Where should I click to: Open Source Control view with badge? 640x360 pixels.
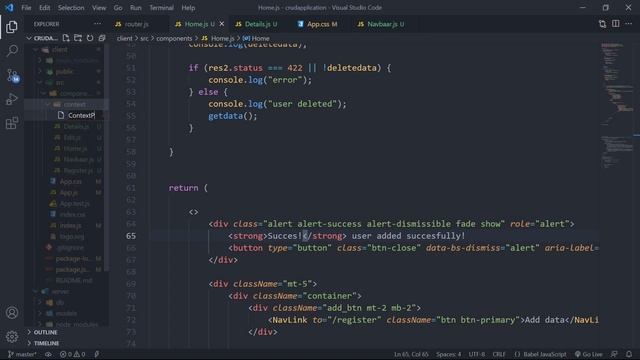coord(13,76)
